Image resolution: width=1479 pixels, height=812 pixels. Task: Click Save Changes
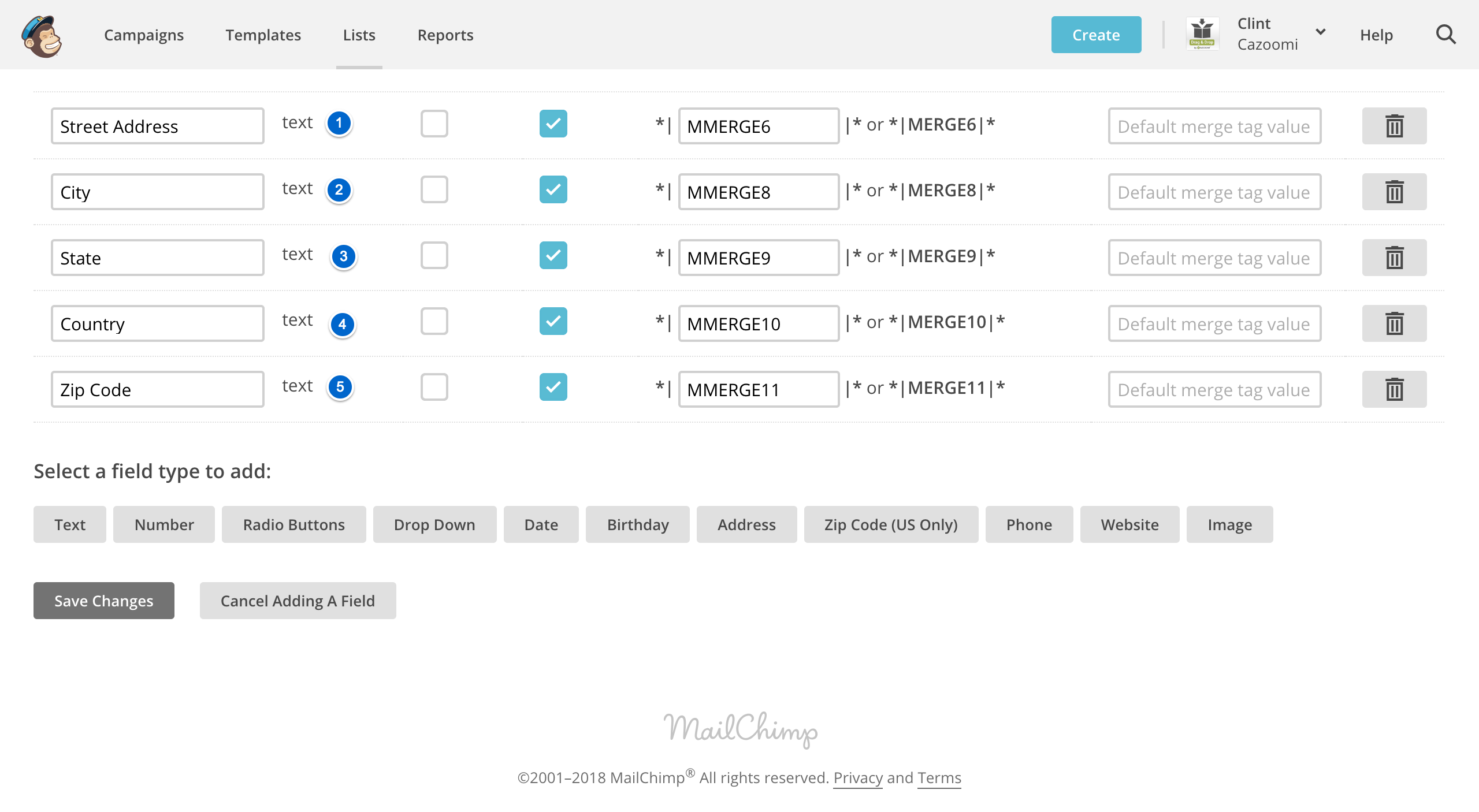tap(104, 601)
